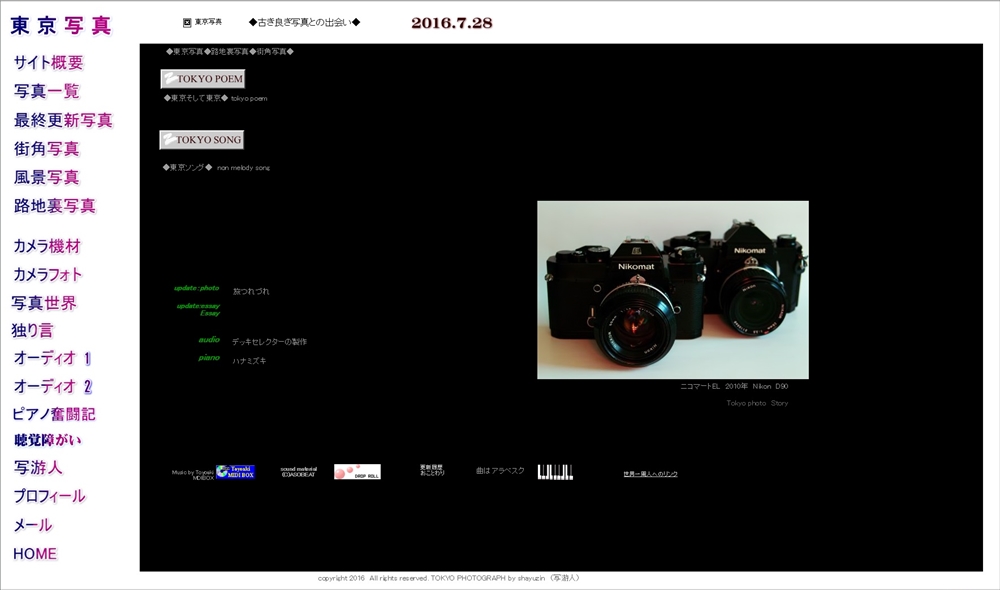This screenshot has height=590, width=1000.
Task: Open the ハナミズキ piano link
Action: coord(249,361)
